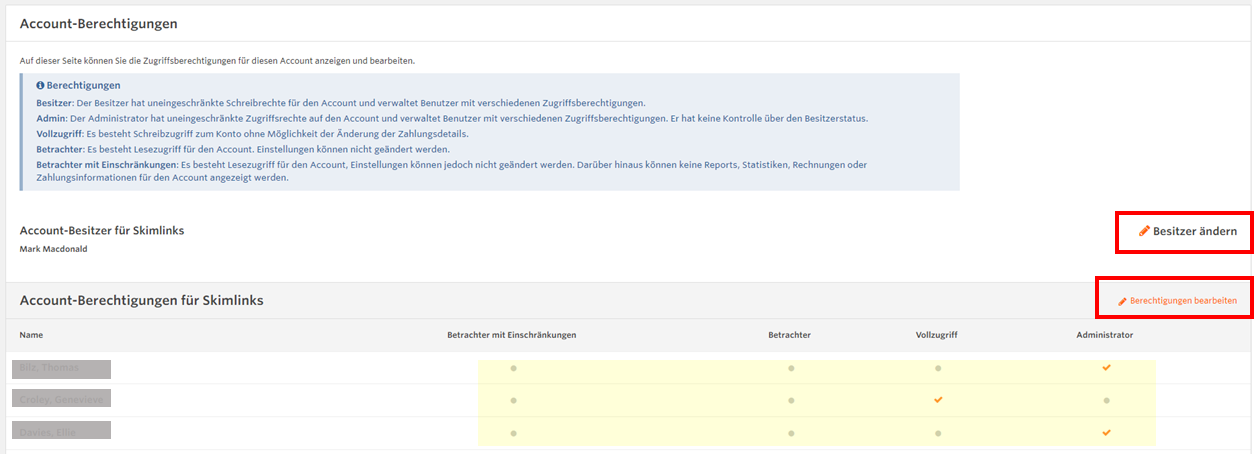Choose the Vollzugriff dot in the first user row
This screenshot has width=1254, height=454.
[937, 368]
